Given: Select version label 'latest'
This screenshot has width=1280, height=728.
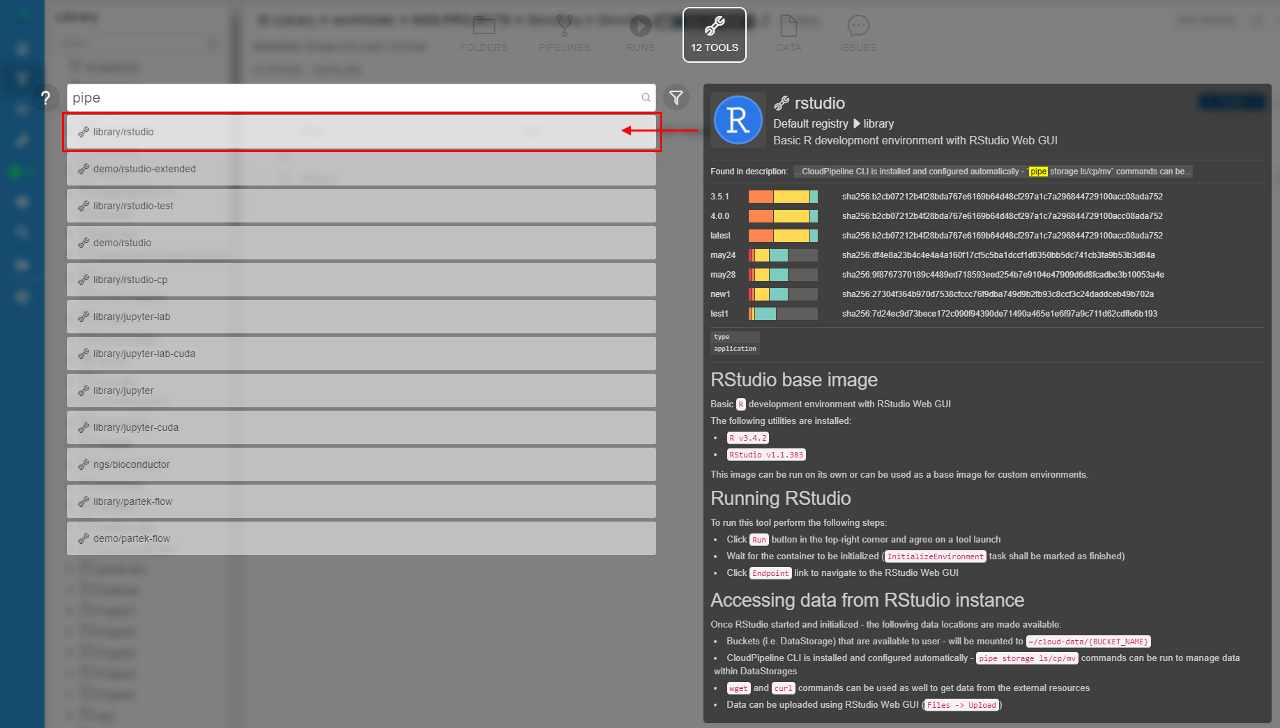Looking at the screenshot, I should [721, 236].
